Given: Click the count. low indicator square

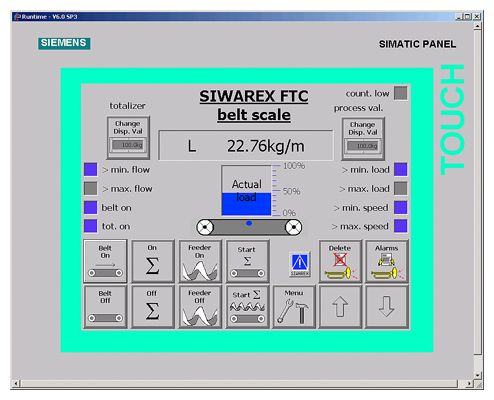Looking at the screenshot, I should click(x=400, y=93).
